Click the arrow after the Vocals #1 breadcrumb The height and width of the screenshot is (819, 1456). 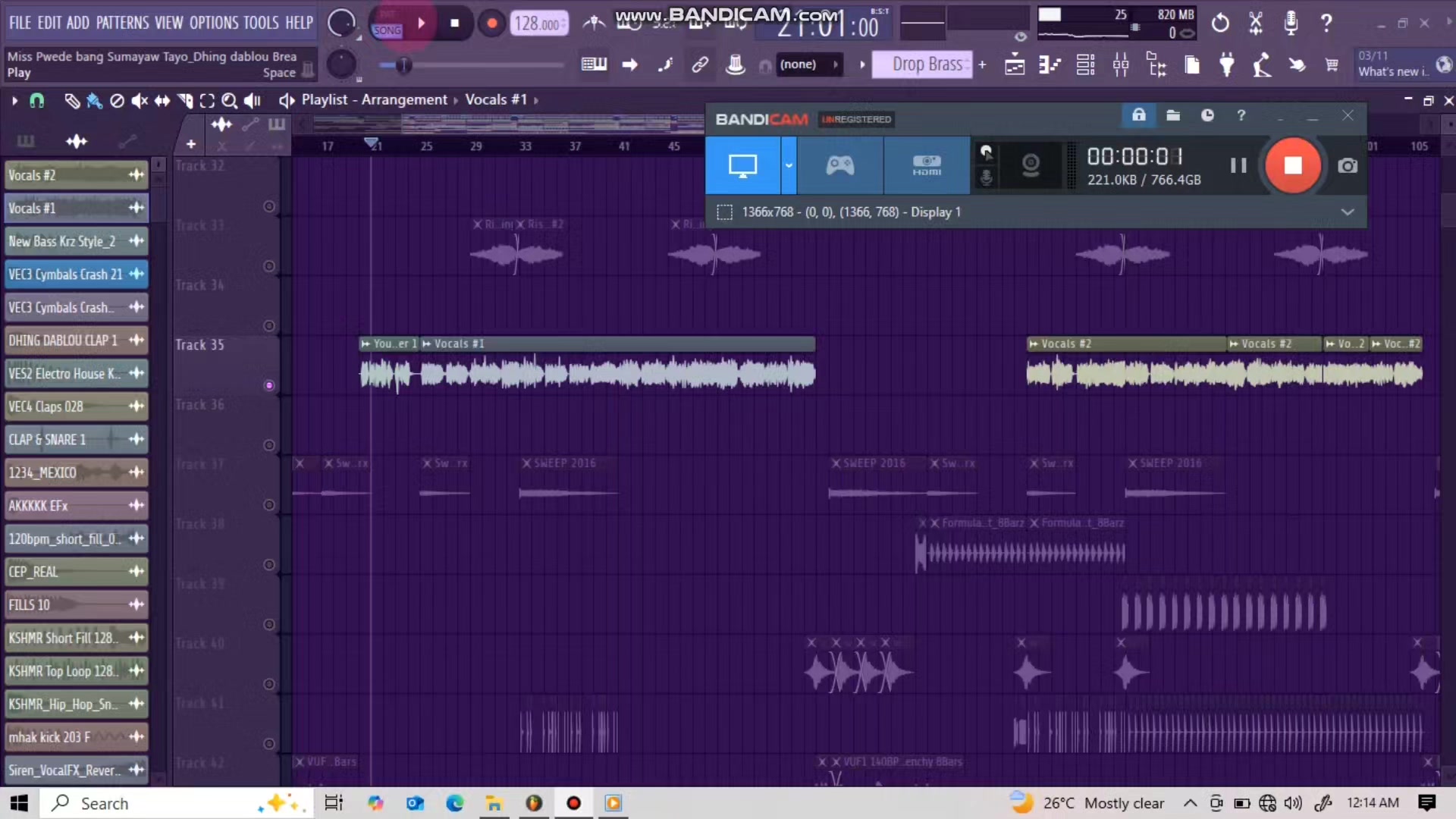tap(535, 100)
